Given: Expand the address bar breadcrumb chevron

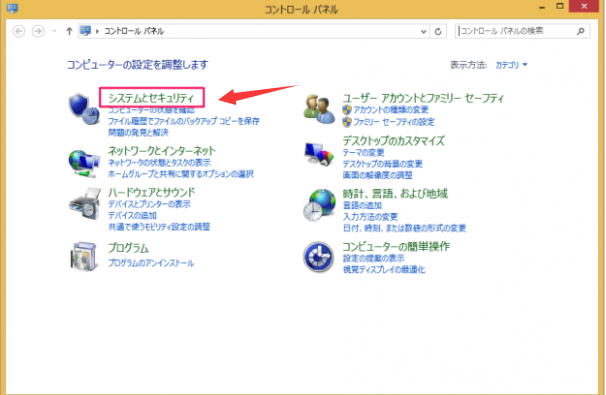Looking at the screenshot, I should (97, 31).
